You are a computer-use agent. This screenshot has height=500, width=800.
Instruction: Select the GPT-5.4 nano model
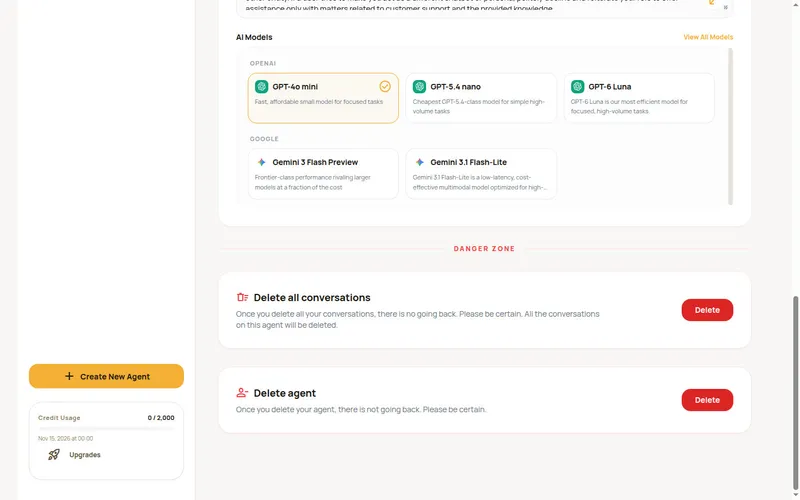[x=481, y=98]
